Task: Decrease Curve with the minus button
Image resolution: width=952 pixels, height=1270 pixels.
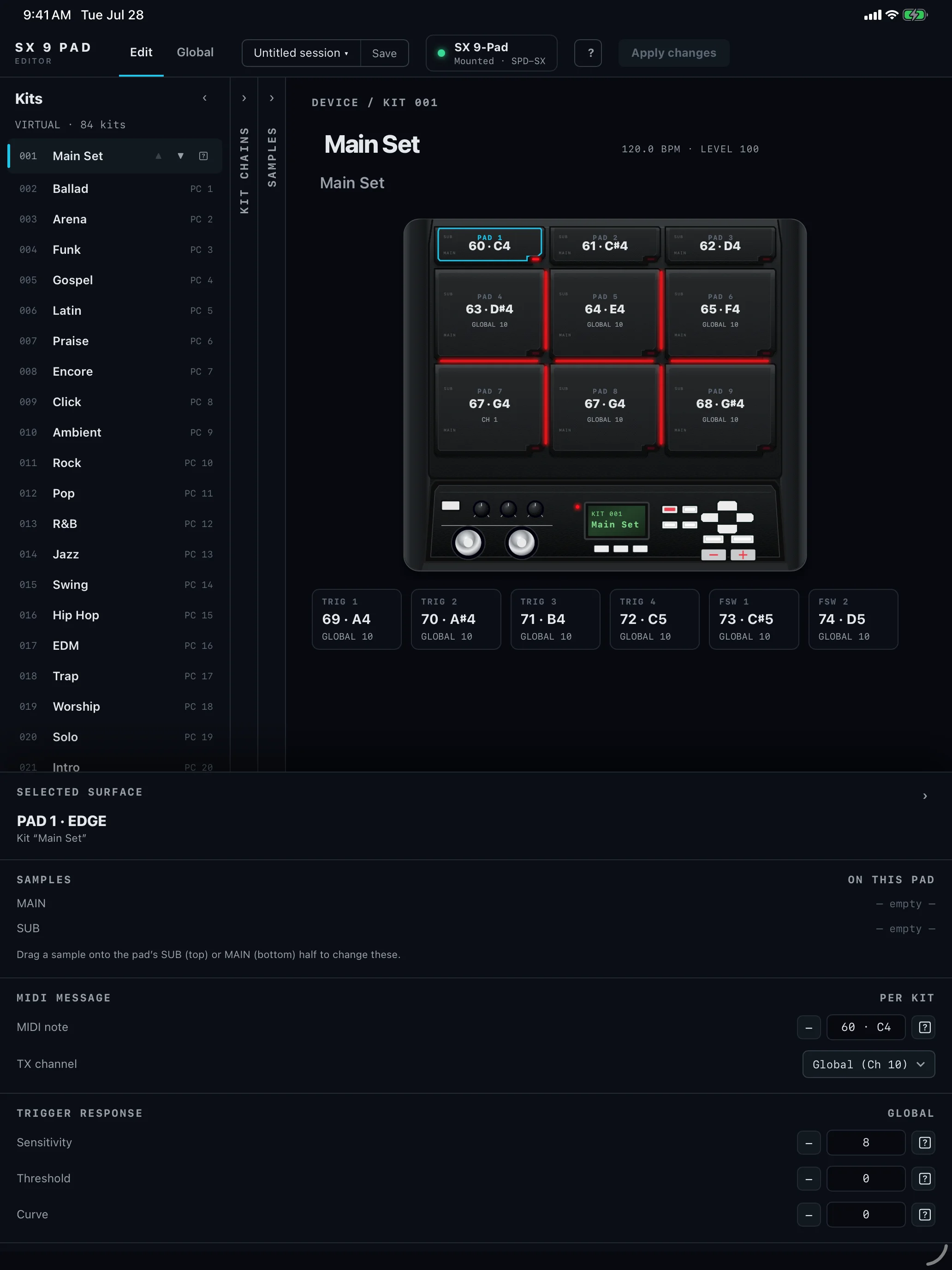Action: point(809,1214)
